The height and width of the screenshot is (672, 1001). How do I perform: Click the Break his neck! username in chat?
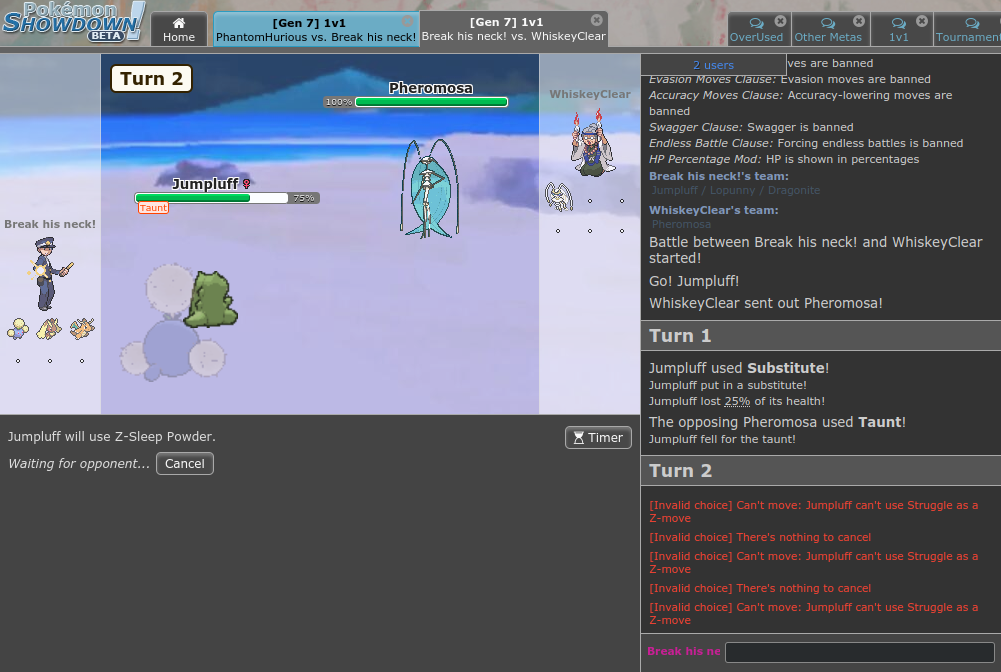coord(684,651)
